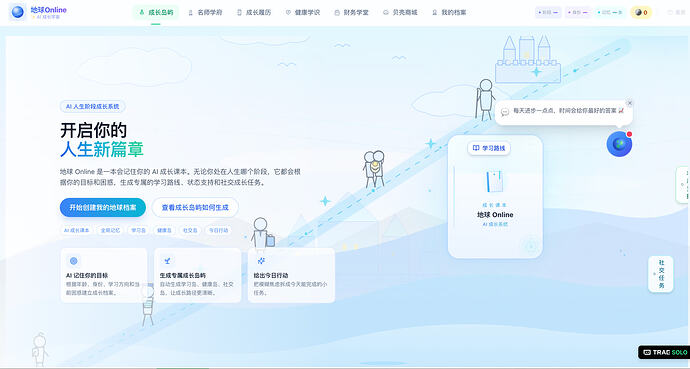
Task: Click the coin balance pill showing 0
Action: pyautogui.click(x=641, y=12)
